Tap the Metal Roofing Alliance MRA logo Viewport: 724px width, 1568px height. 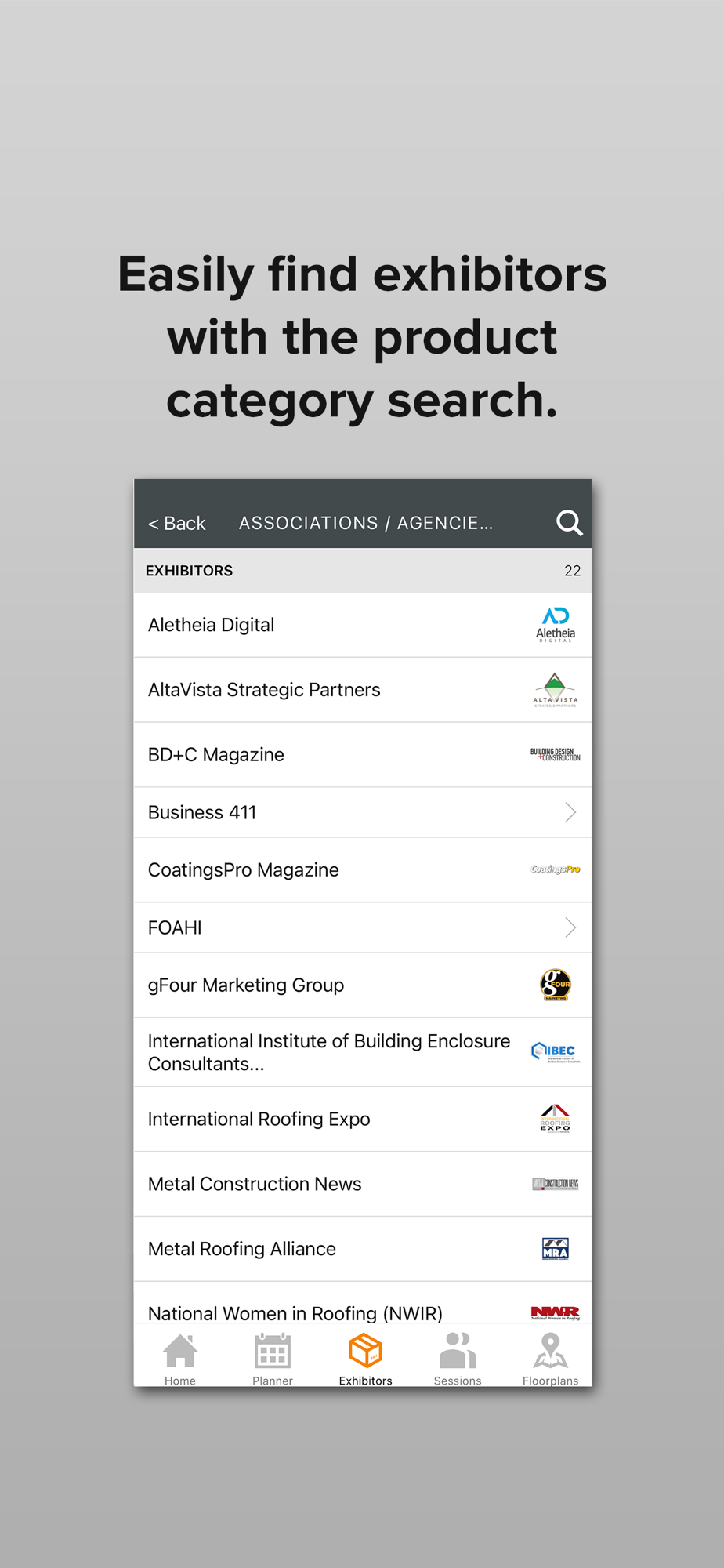pos(556,1248)
